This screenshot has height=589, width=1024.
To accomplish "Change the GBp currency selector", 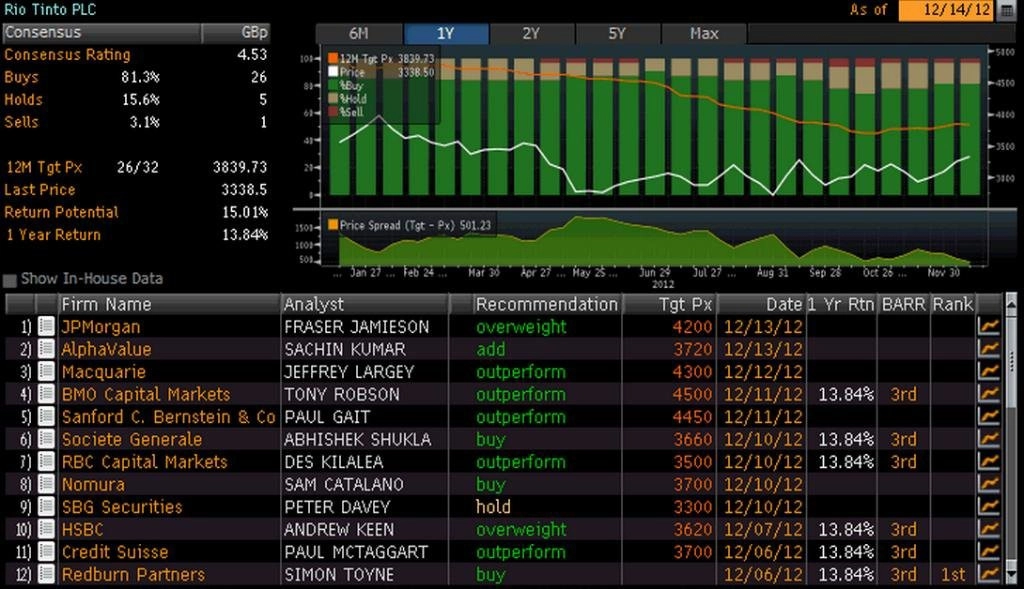I will pyautogui.click(x=236, y=33).
